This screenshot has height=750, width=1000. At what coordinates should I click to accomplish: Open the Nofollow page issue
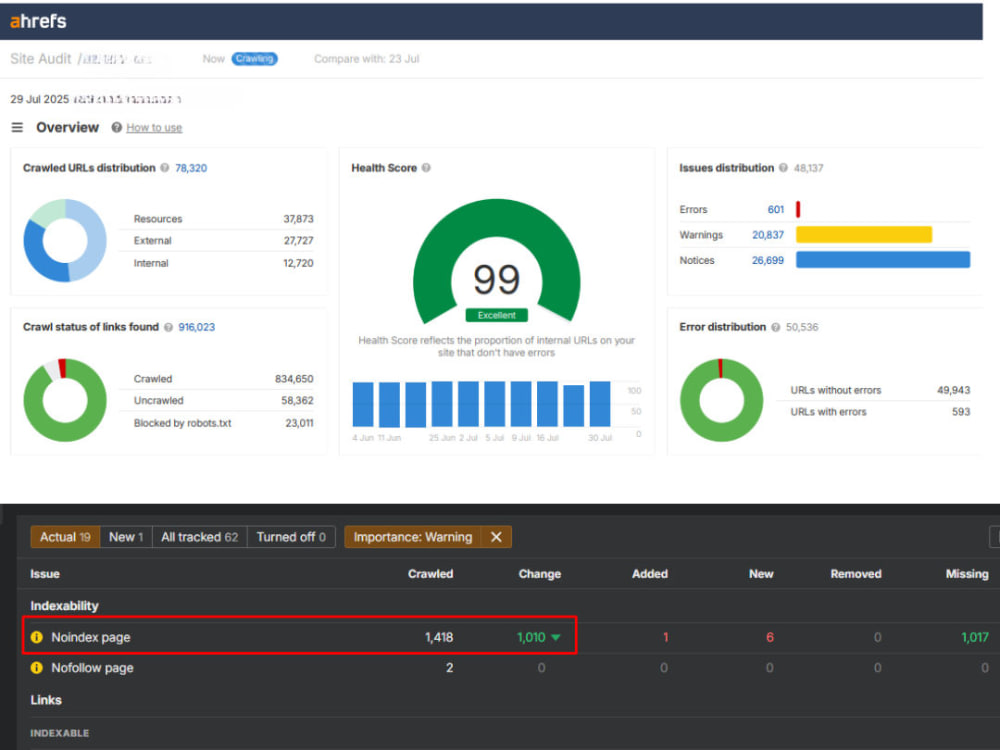pyautogui.click(x=92, y=668)
